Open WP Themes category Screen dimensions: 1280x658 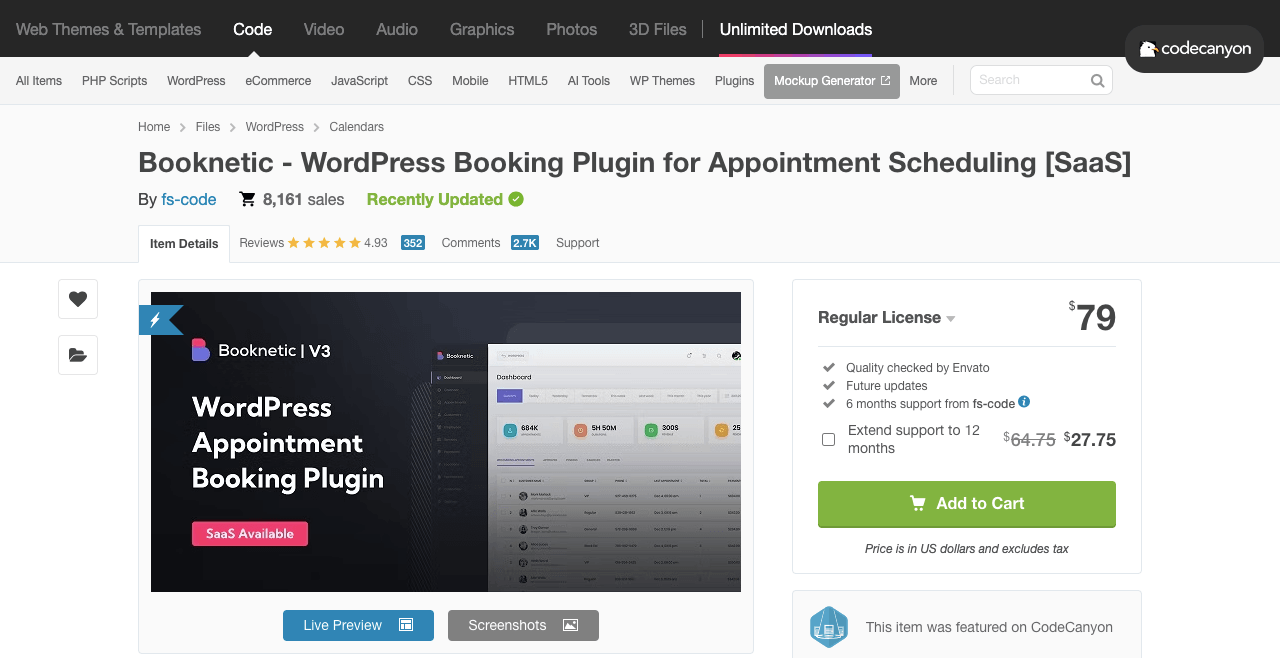coord(662,81)
